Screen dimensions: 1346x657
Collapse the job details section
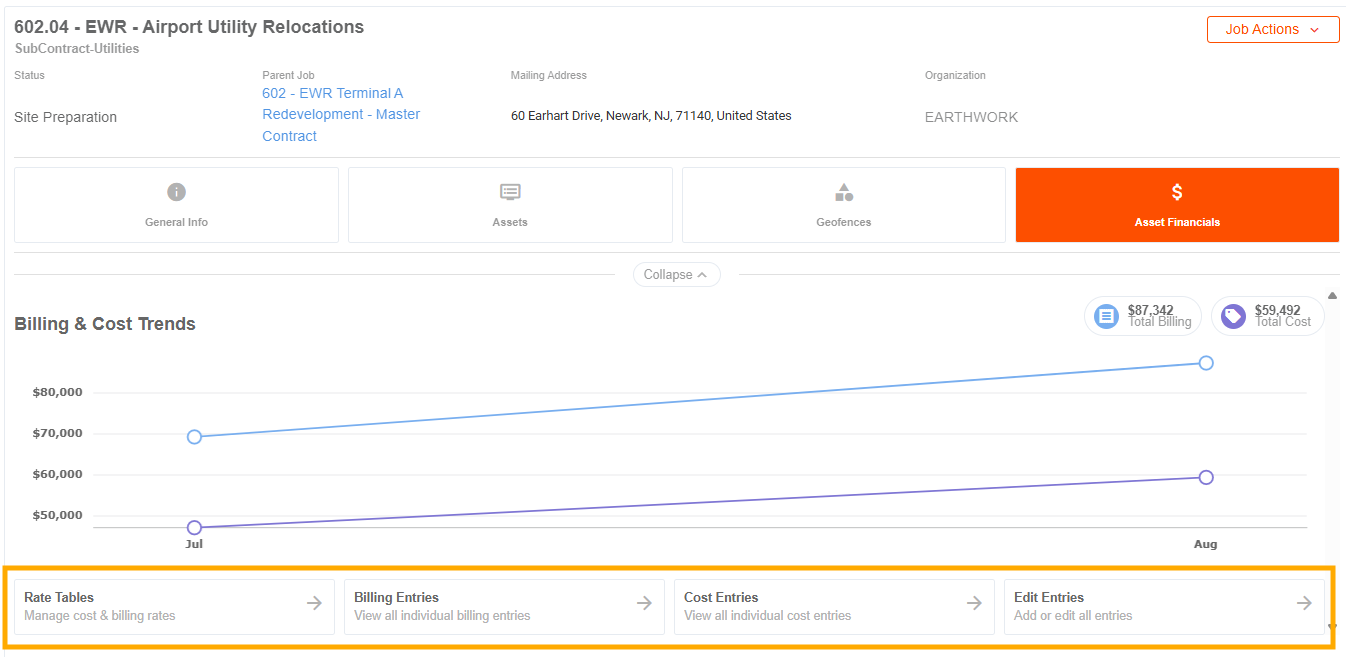click(x=677, y=274)
